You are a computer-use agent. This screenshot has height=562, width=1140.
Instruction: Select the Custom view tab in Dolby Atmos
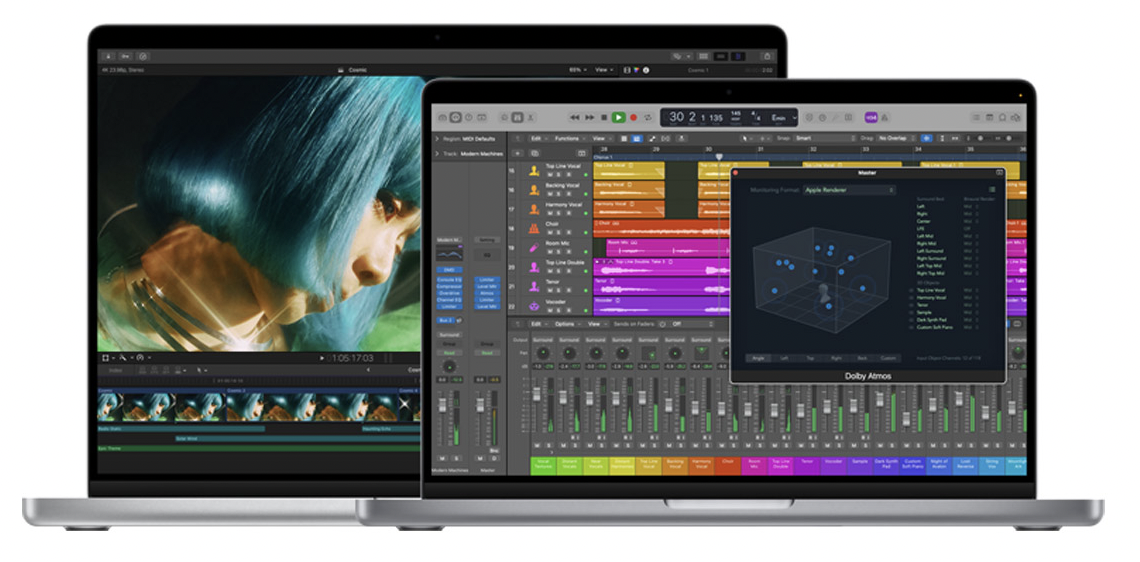pos(888,358)
